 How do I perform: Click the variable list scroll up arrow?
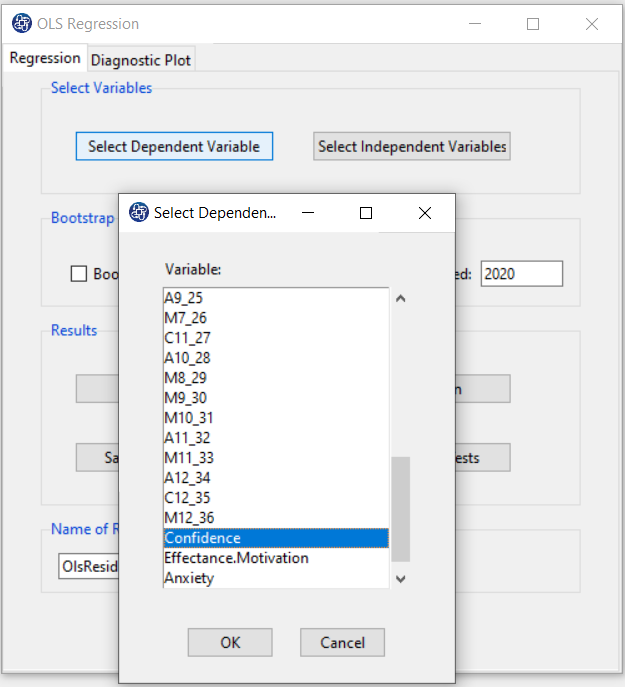click(401, 298)
